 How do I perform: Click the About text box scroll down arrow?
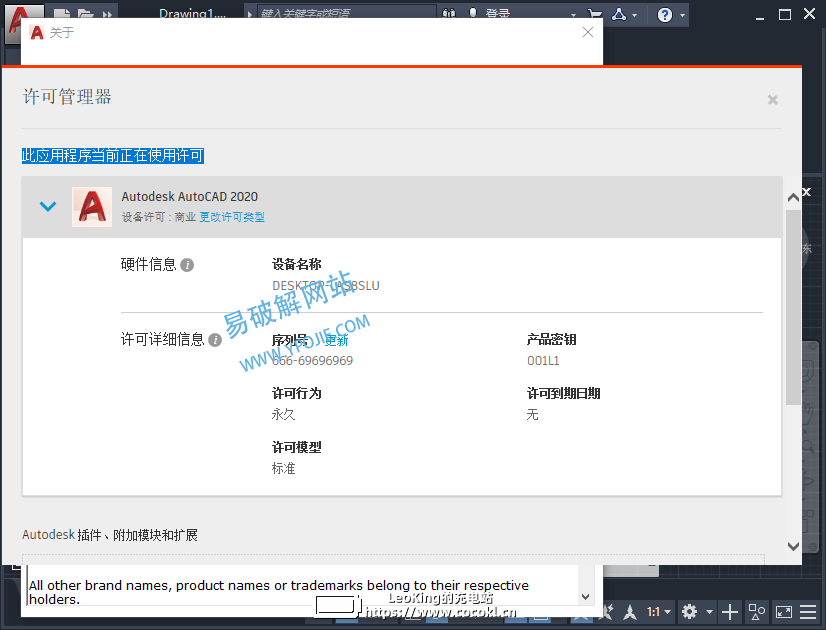coord(585,597)
